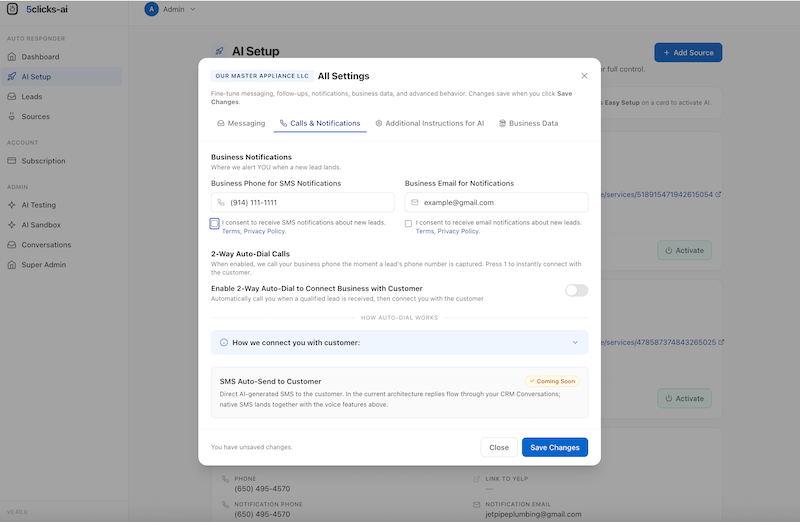
Task: Click the AI Sandbox sparkle icon
Action: (12, 225)
